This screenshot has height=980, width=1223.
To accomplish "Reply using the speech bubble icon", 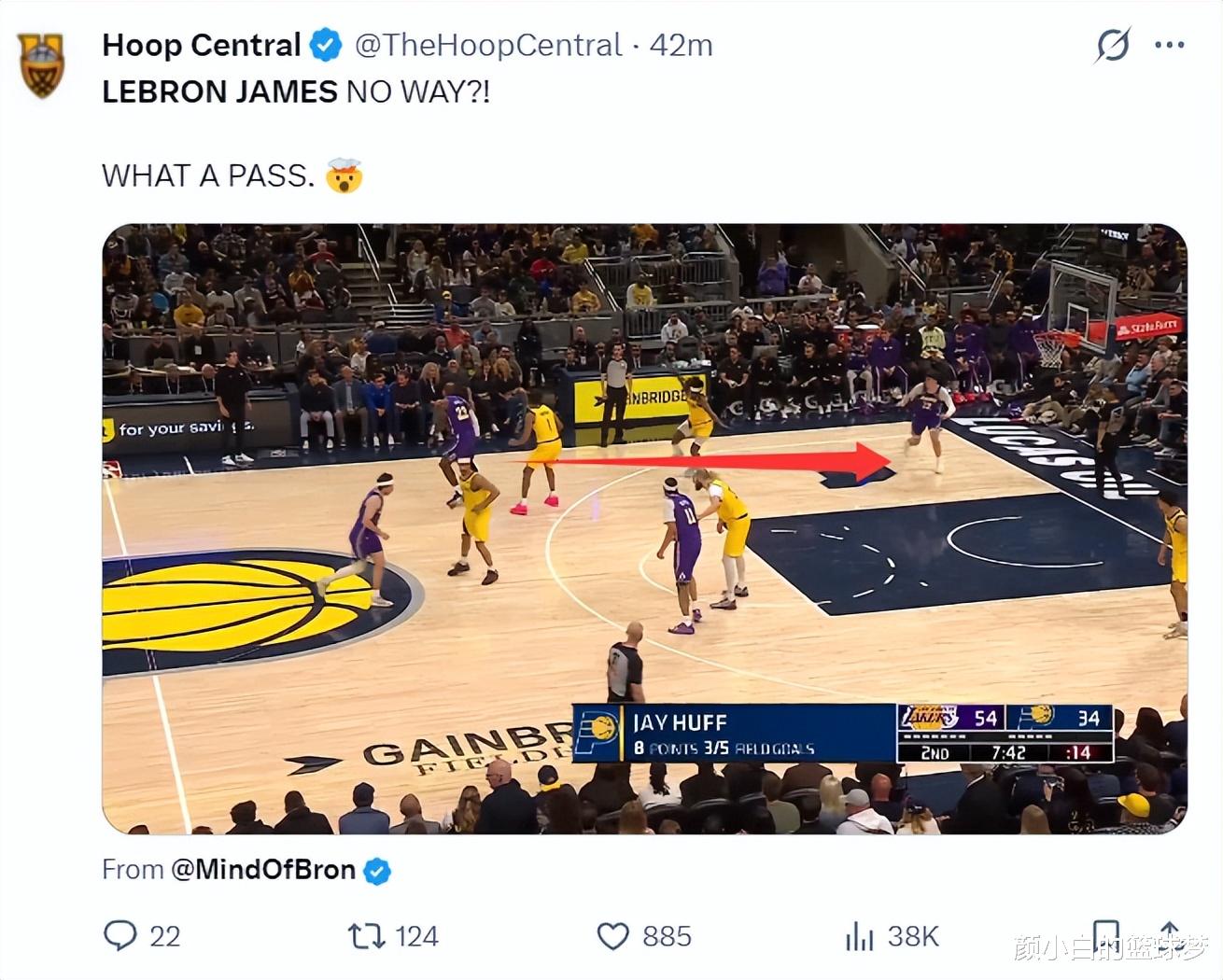I will [119, 935].
